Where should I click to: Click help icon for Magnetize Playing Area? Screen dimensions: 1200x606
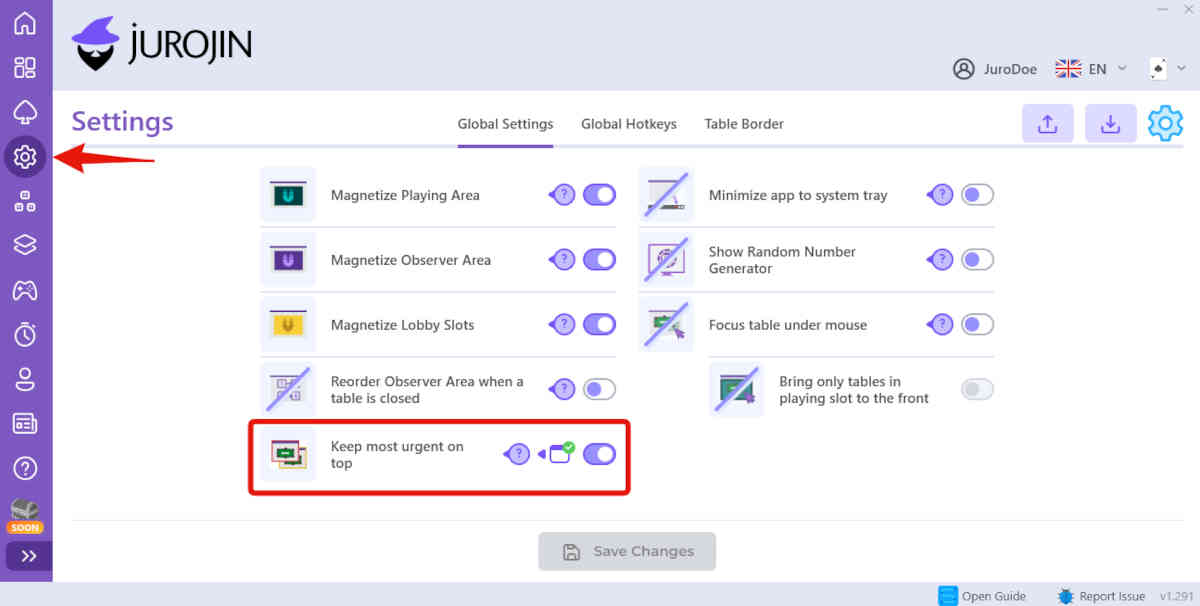563,195
